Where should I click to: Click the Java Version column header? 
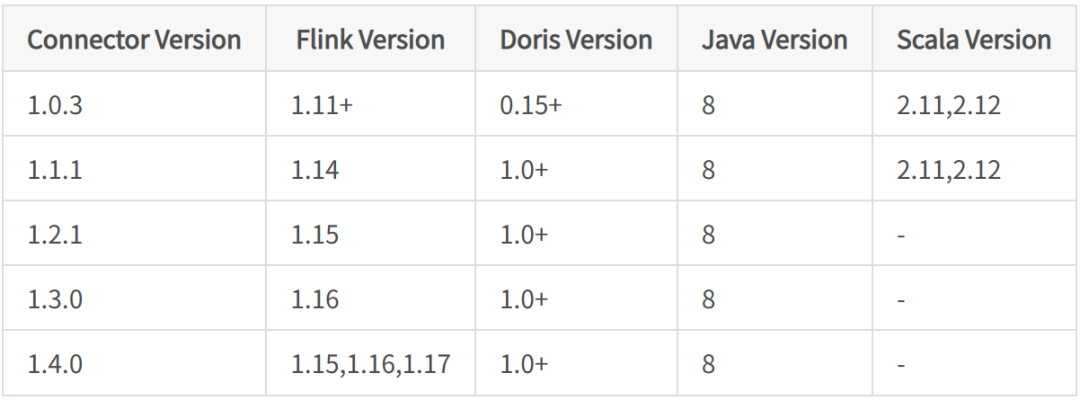[774, 41]
